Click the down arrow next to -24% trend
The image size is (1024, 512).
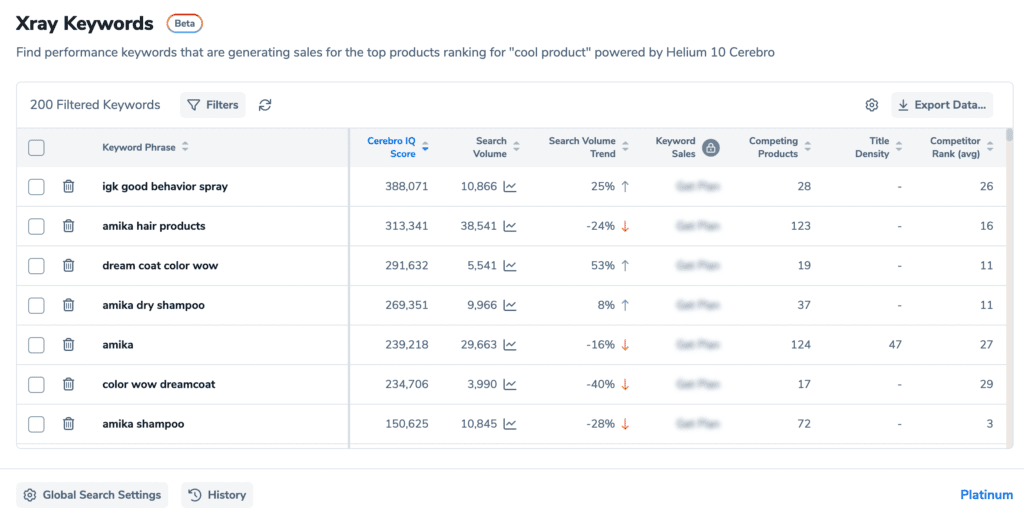click(625, 226)
